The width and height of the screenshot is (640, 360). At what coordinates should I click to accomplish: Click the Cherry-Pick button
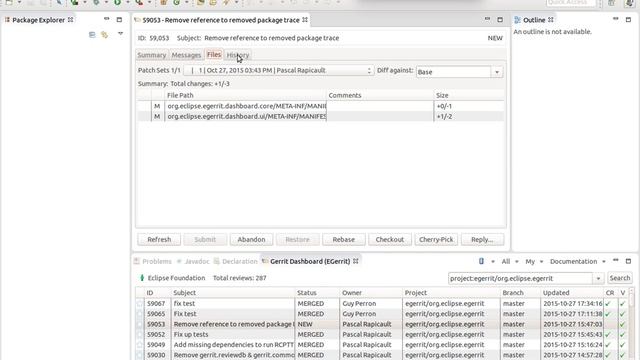(x=436, y=240)
